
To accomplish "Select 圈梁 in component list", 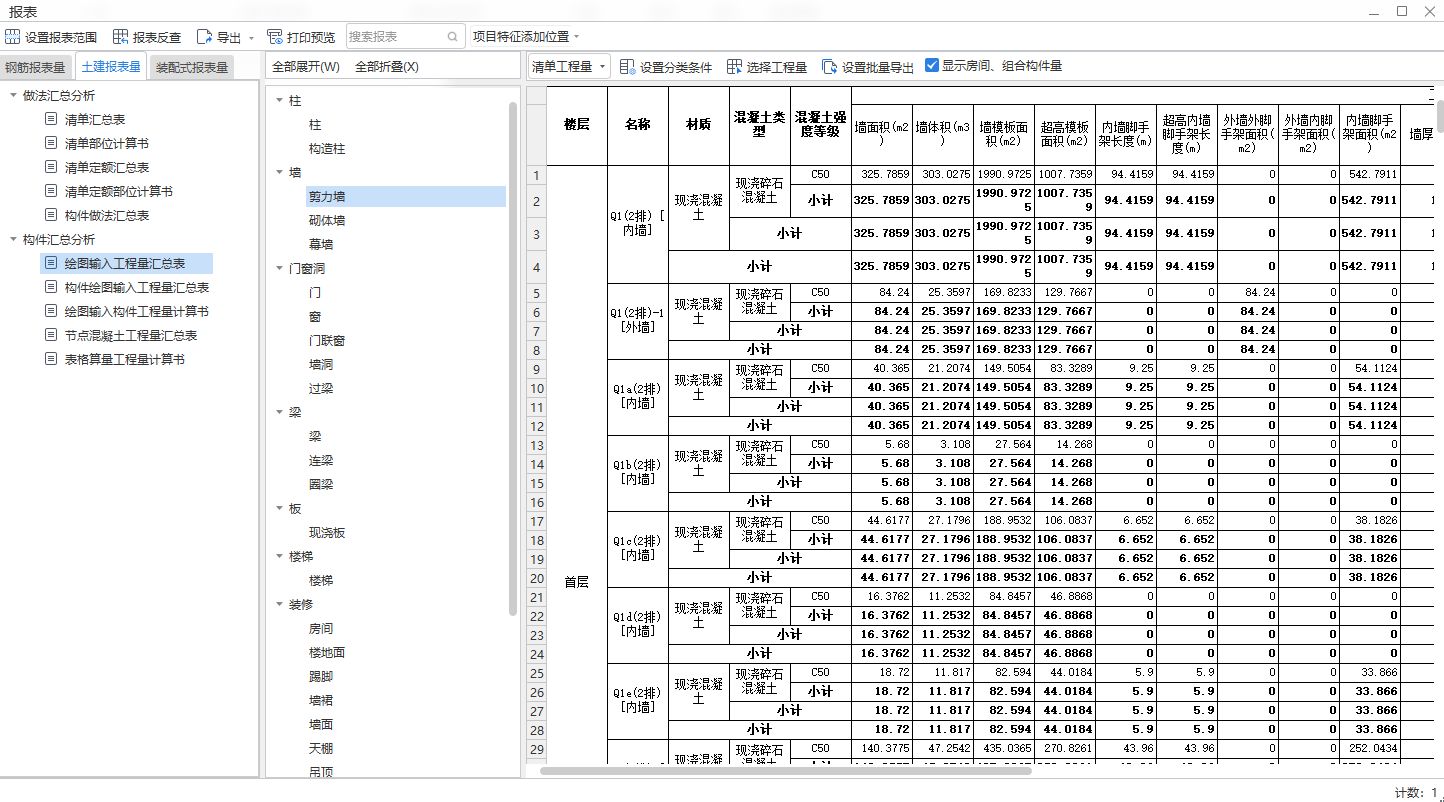I will pos(321,484).
